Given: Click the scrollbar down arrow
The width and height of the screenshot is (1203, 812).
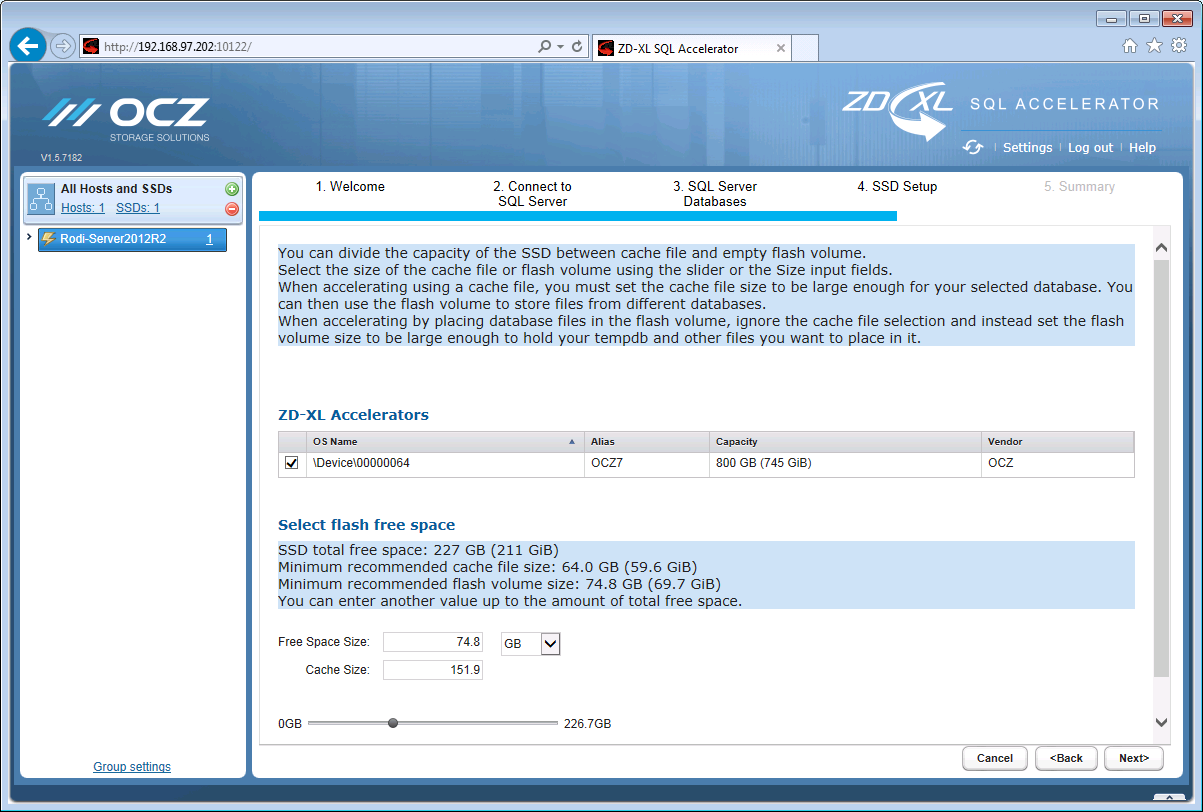Looking at the screenshot, I should (x=1161, y=722).
